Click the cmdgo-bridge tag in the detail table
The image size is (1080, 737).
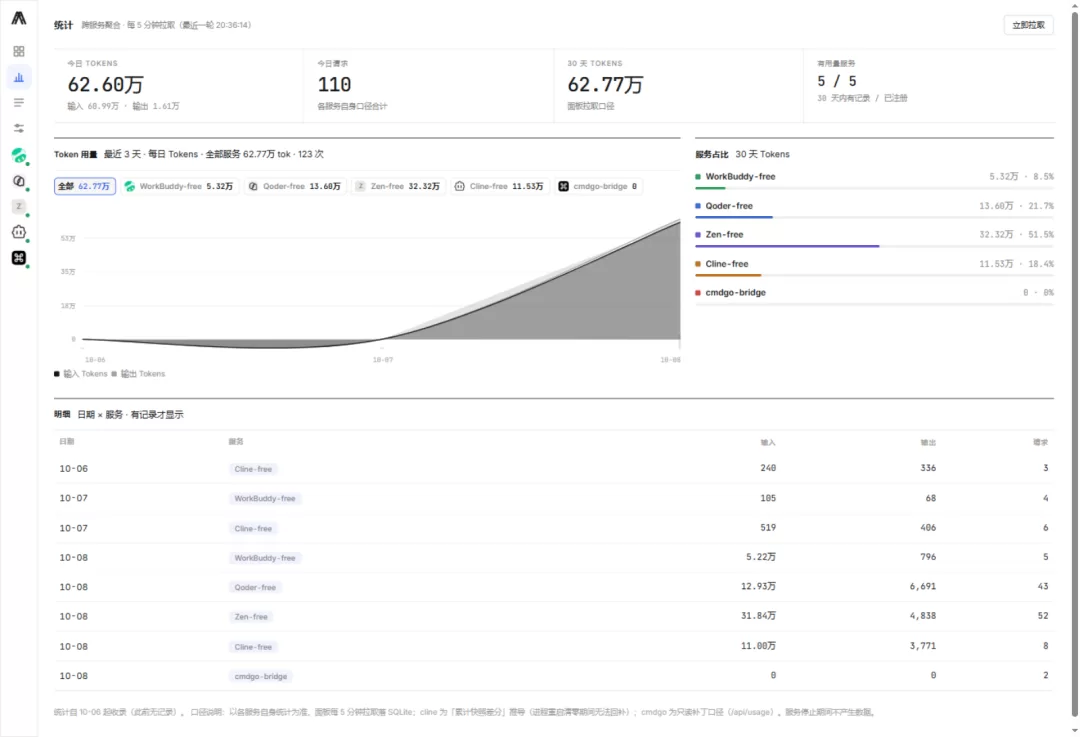point(260,676)
